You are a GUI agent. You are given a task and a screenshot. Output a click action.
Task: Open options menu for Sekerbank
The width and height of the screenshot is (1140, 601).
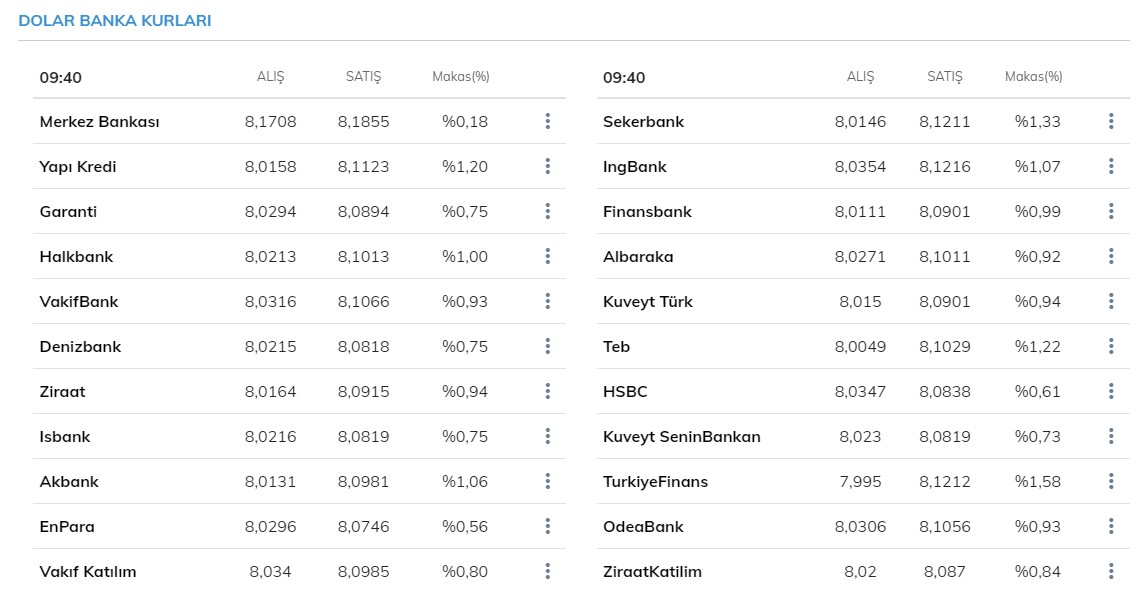(1111, 121)
